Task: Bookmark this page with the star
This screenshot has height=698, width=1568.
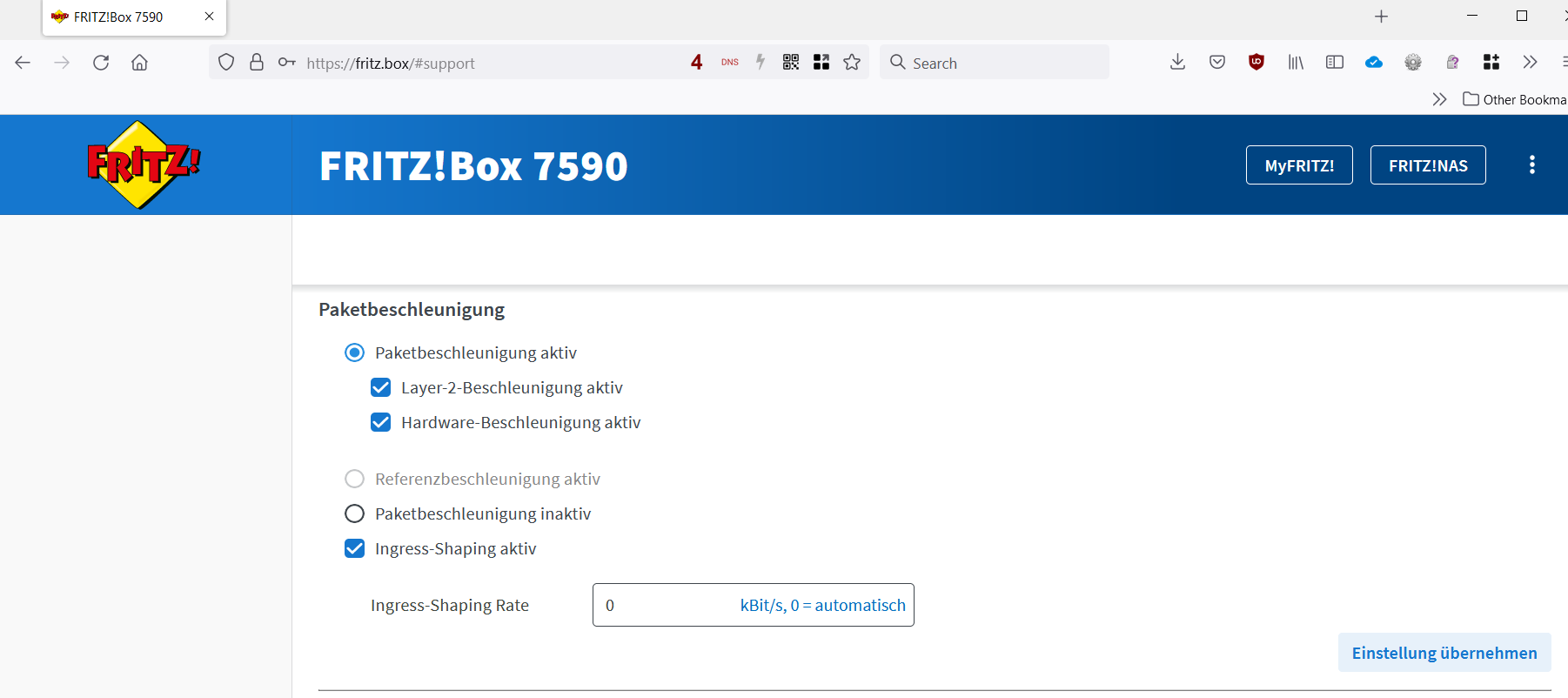Action: (852, 62)
